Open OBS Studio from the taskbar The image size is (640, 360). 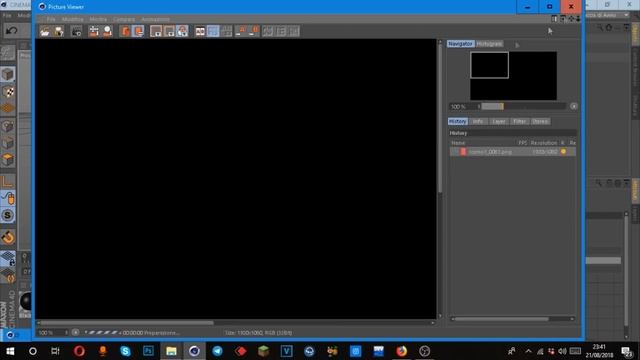coord(424,351)
